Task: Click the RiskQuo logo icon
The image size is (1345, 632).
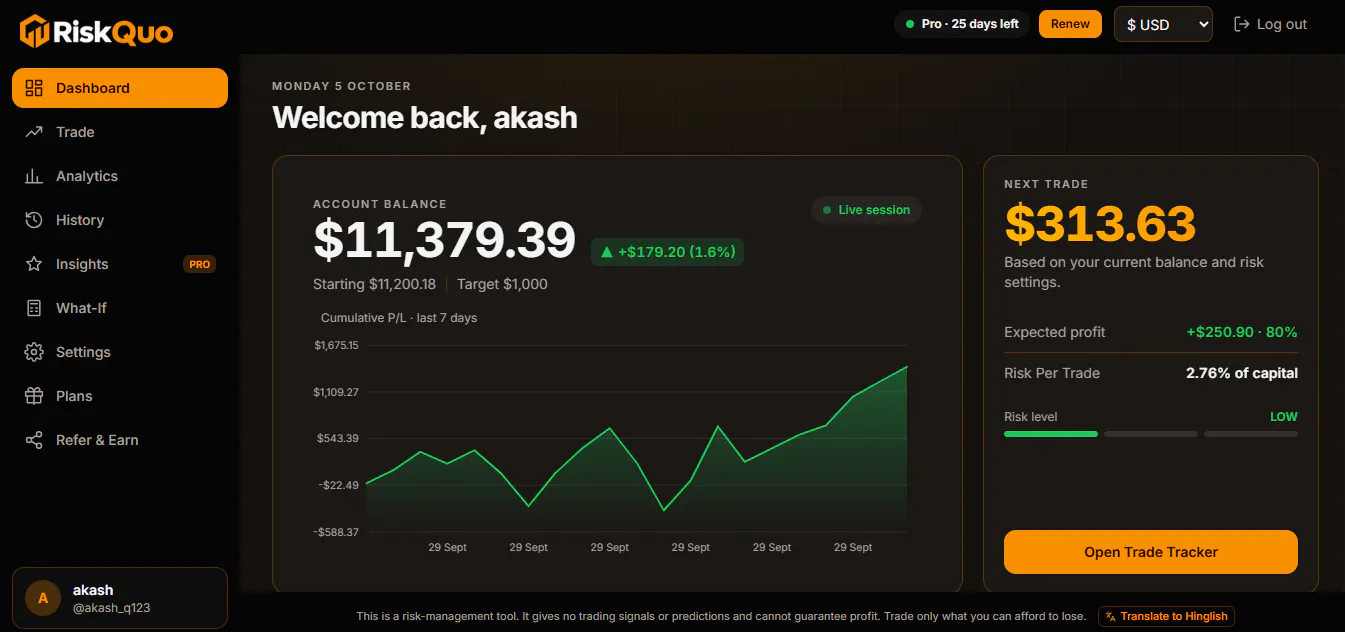Action: click(35, 31)
